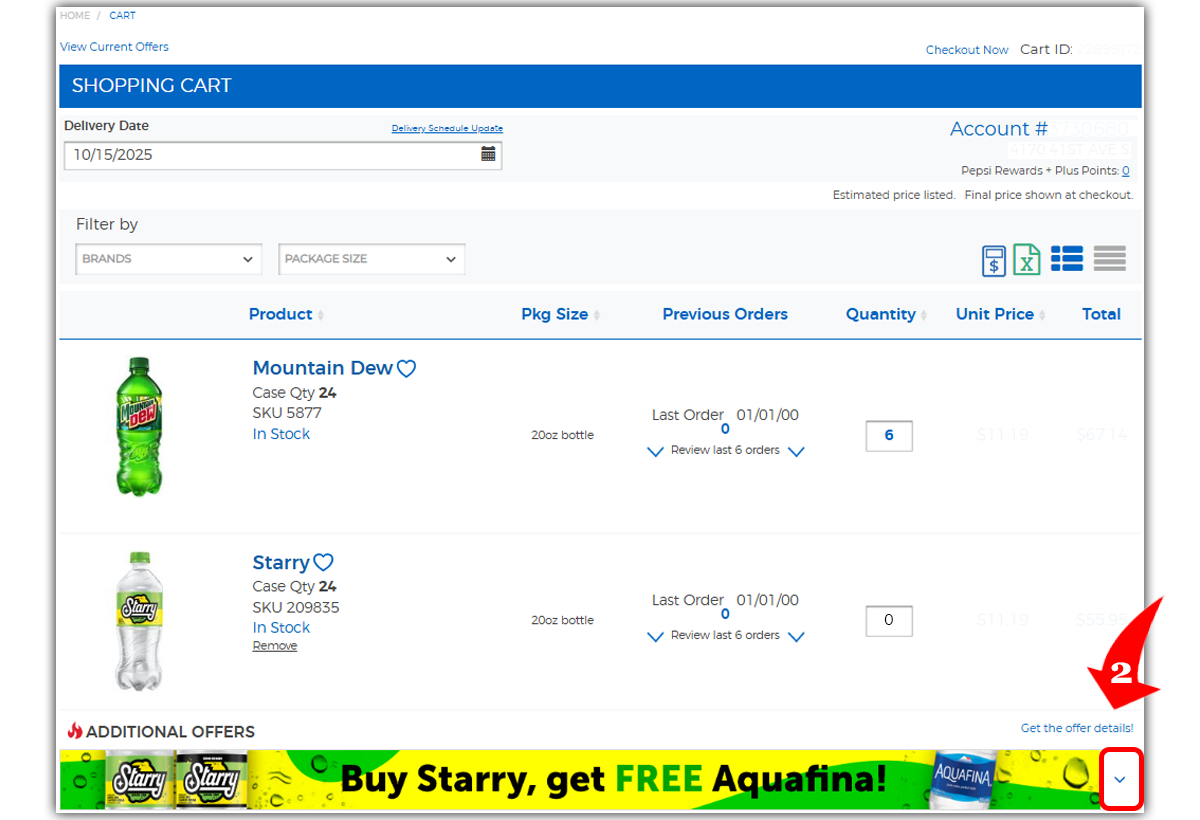Click the Checkout Now link
This screenshot has width=1200, height=820.
click(967, 50)
